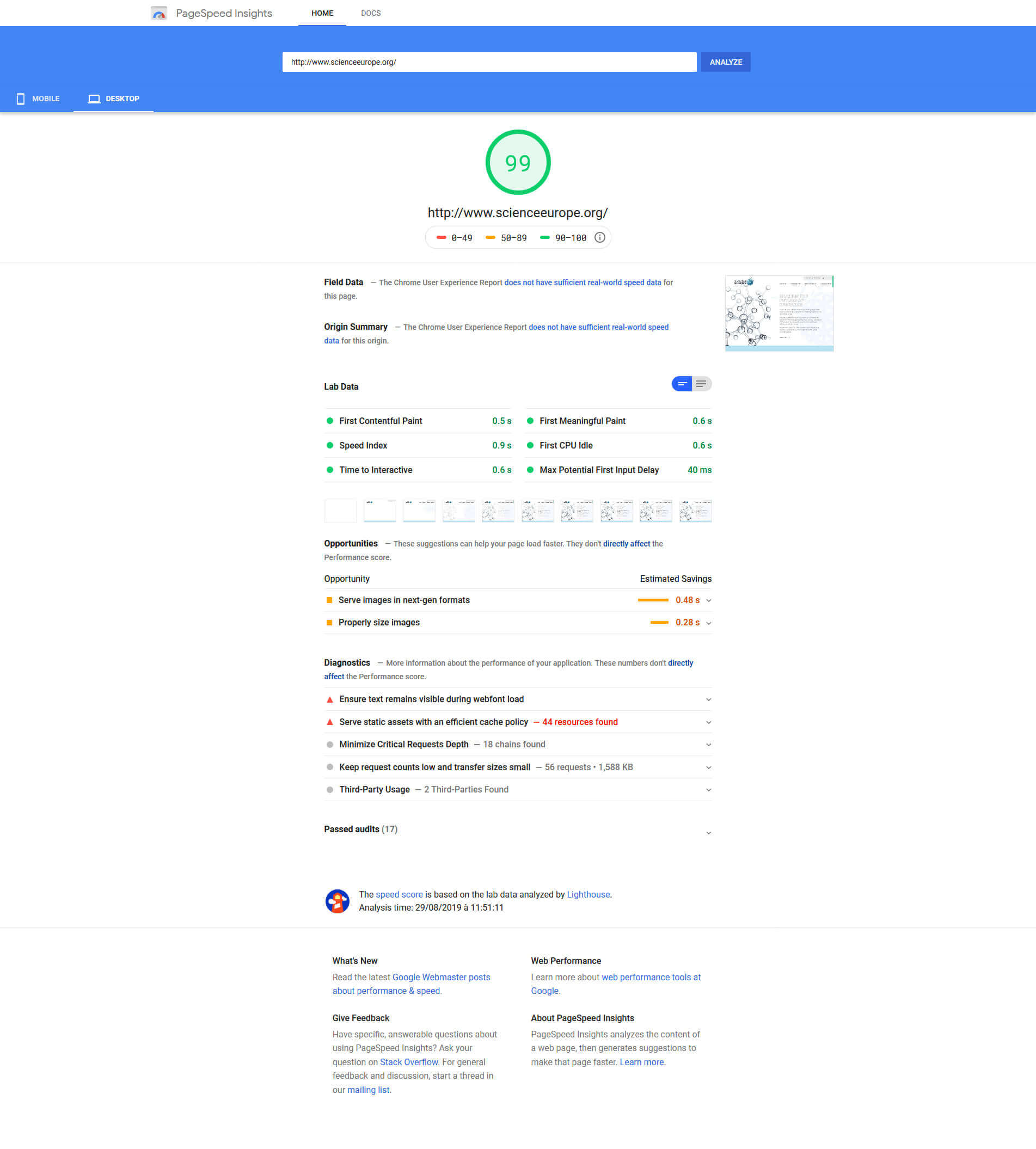Image resolution: width=1036 pixels, height=1149 pixels.
Task: Click the URL input field
Action: [489, 62]
